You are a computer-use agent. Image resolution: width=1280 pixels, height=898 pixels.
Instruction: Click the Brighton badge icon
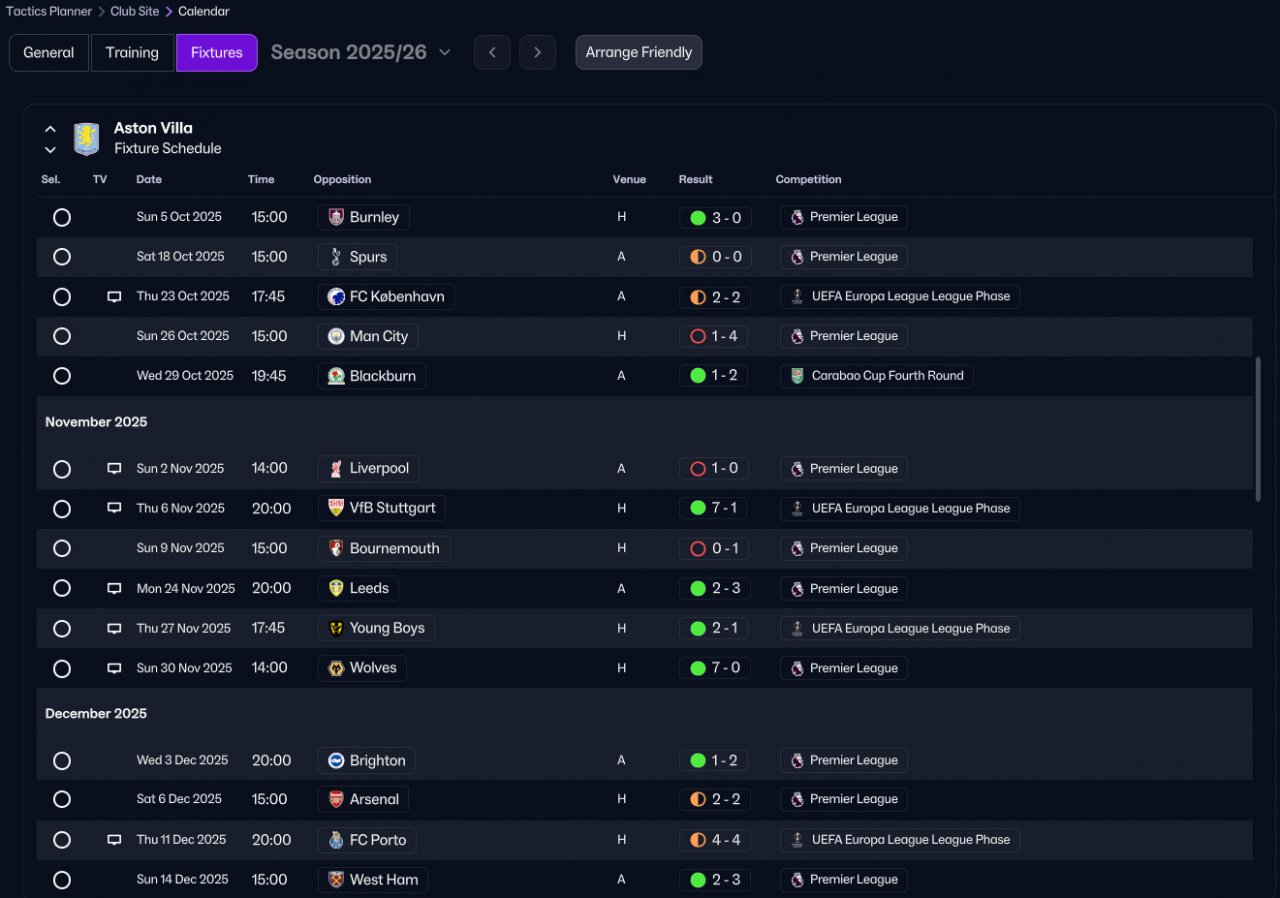coord(336,761)
